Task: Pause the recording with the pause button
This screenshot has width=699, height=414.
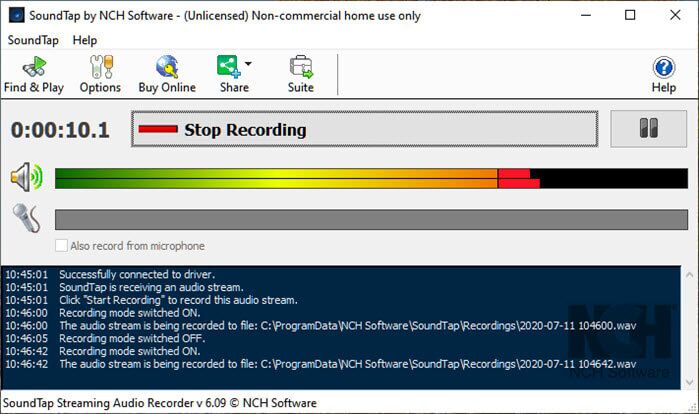Action: click(648, 130)
